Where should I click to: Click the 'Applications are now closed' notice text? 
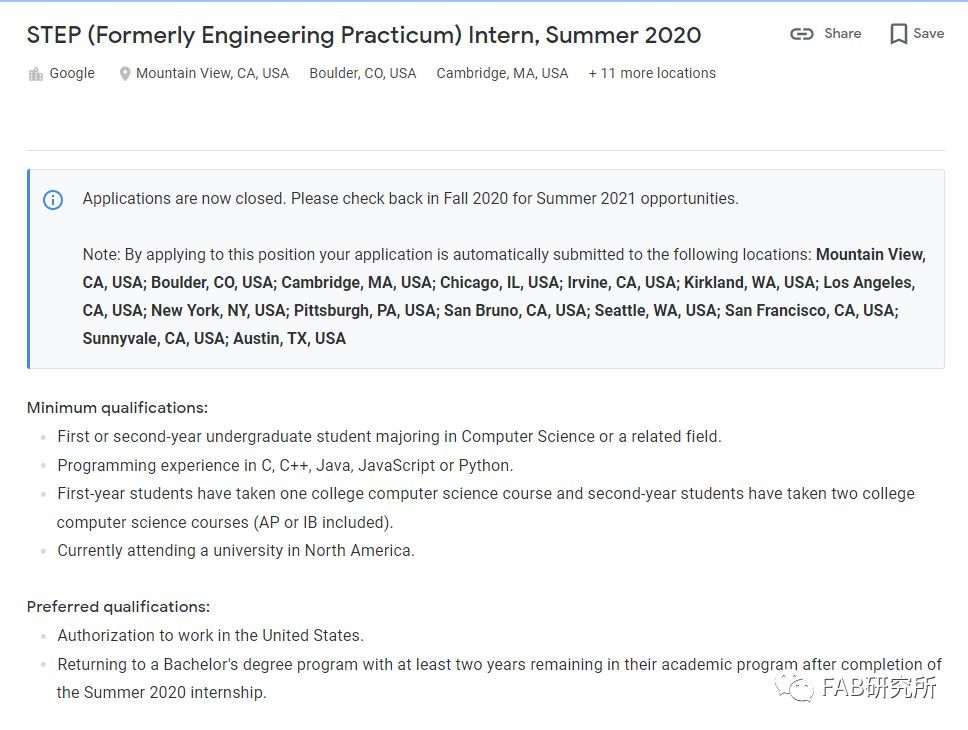tap(411, 199)
